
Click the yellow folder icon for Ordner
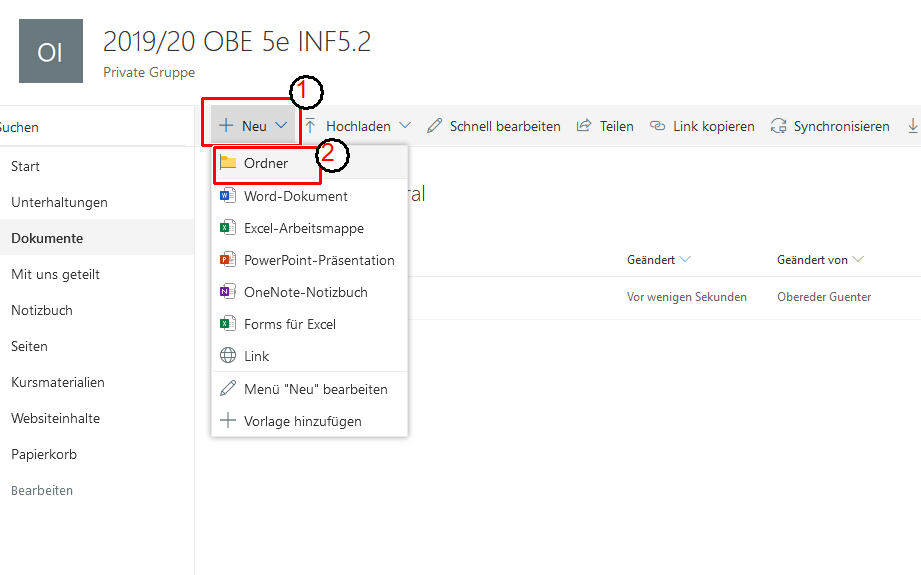[x=228, y=163]
